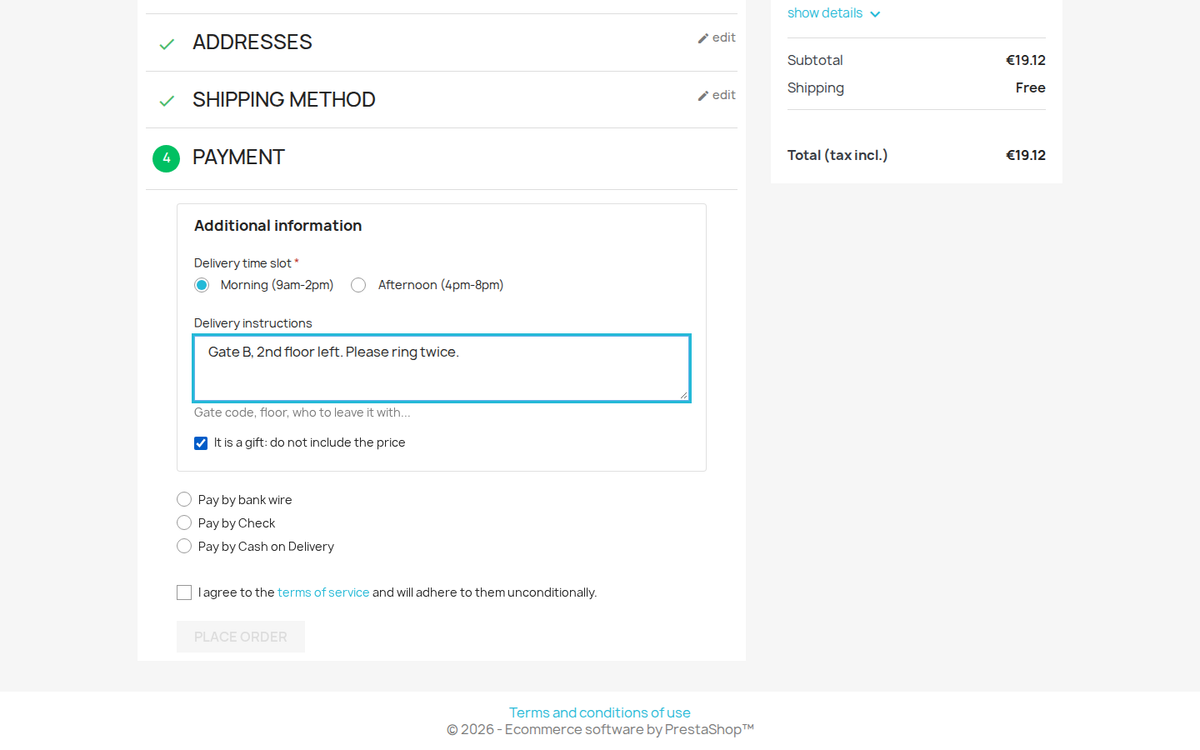Edit the Addresses step
This screenshot has height=750, width=1200.
717,38
